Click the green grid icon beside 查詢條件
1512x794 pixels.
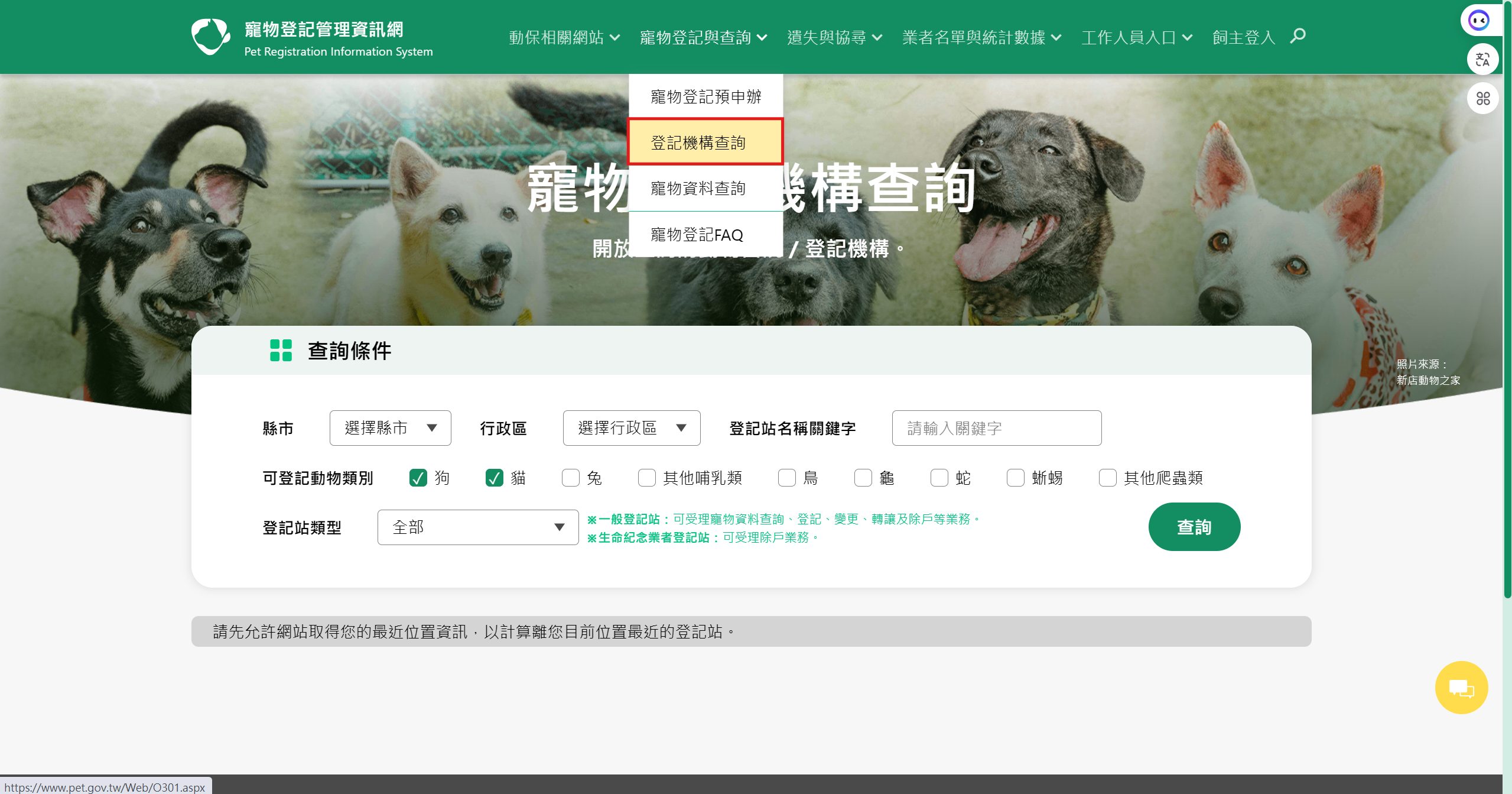tap(280, 350)
